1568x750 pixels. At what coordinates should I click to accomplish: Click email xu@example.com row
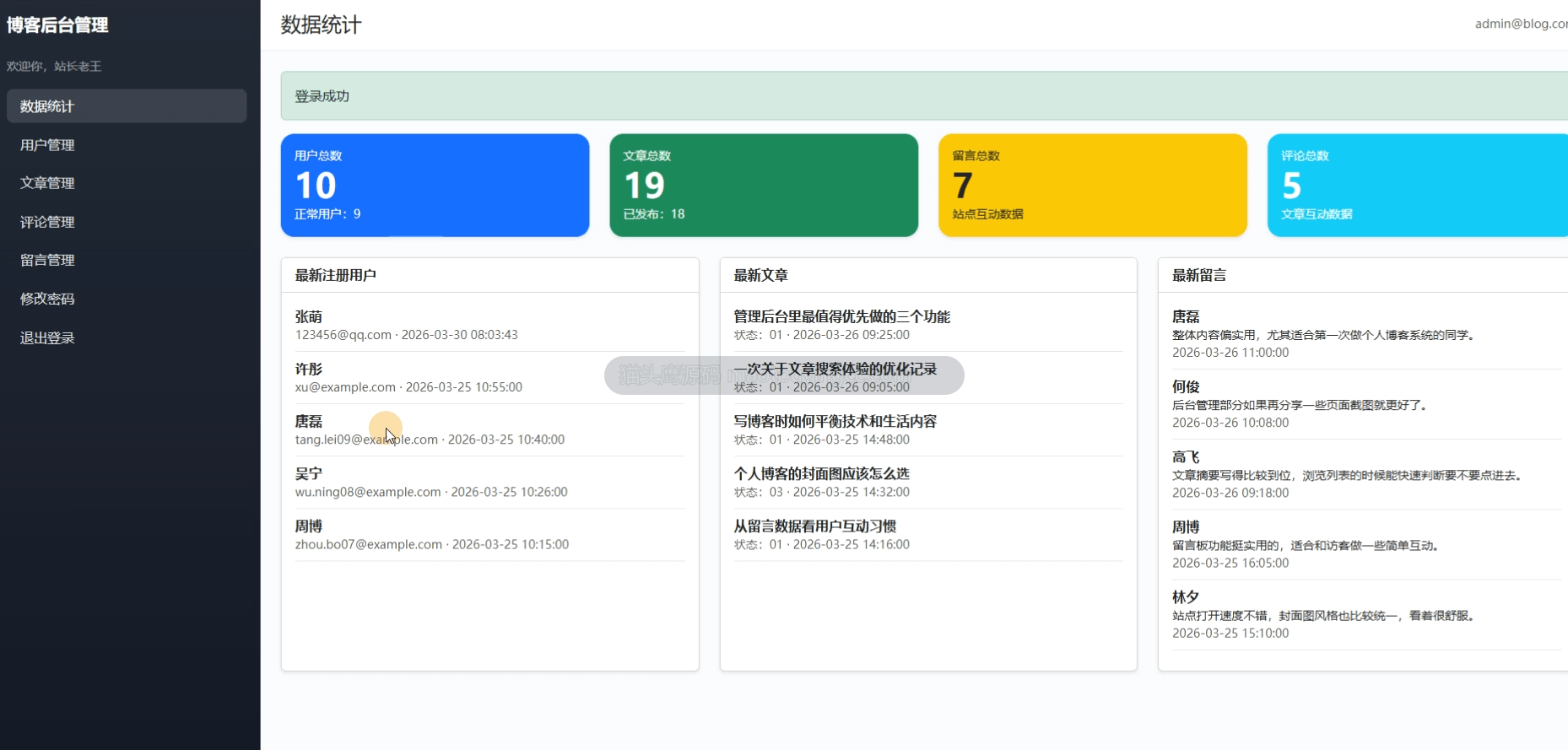(x=408, y=387)
